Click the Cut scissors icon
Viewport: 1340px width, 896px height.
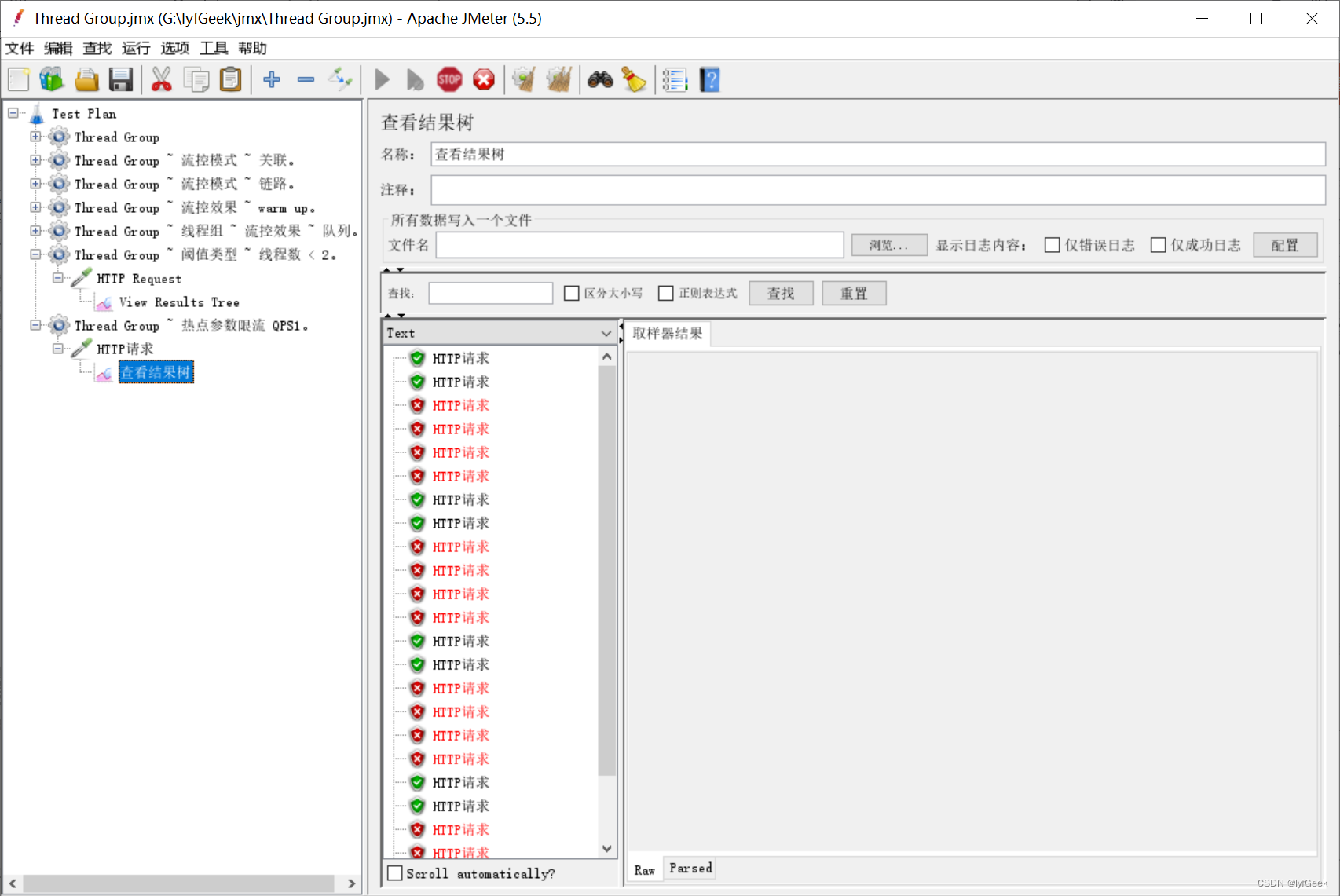click(161, 80)
